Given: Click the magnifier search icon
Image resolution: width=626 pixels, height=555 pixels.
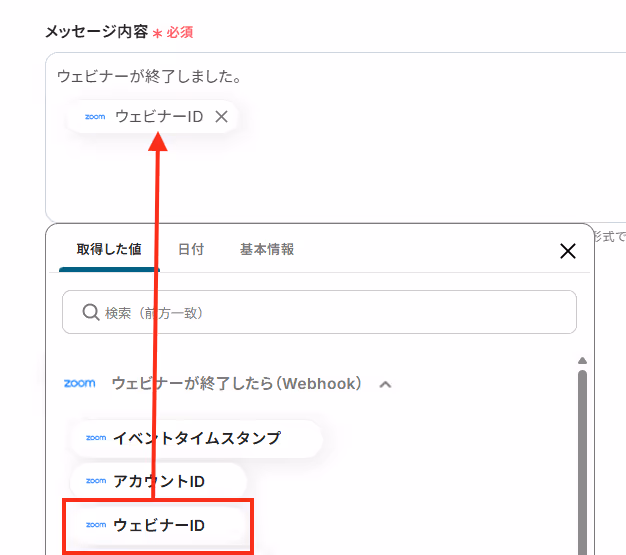Looking at the screenshot, I should point(91,312).
